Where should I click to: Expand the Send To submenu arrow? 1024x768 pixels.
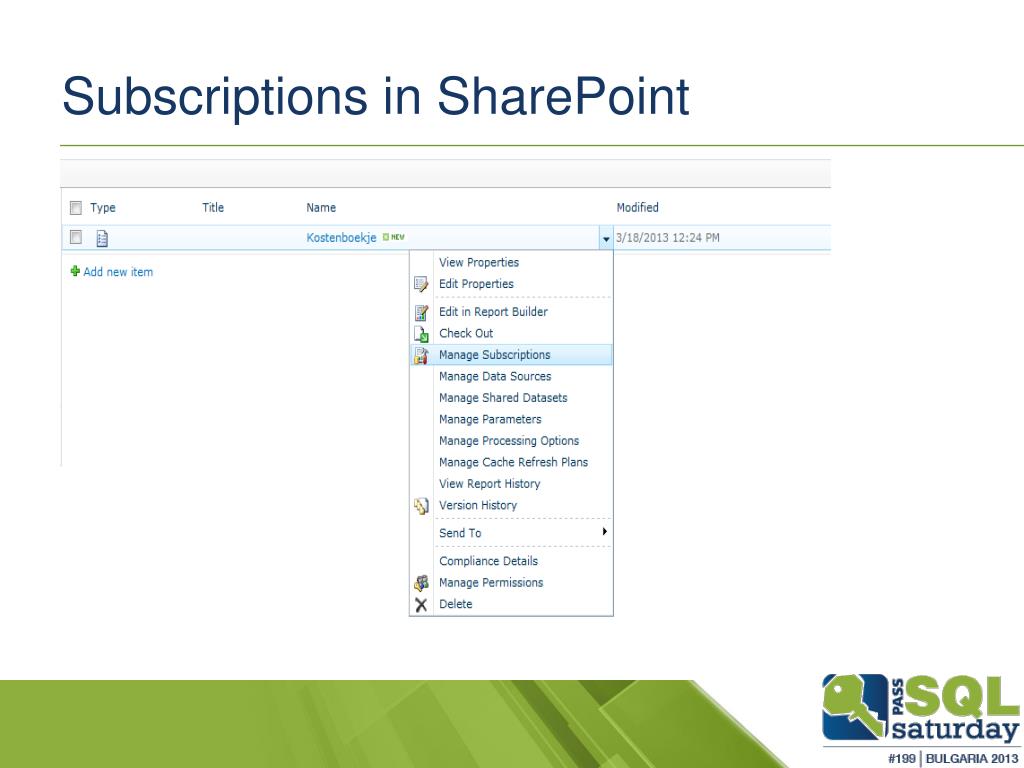605,532
